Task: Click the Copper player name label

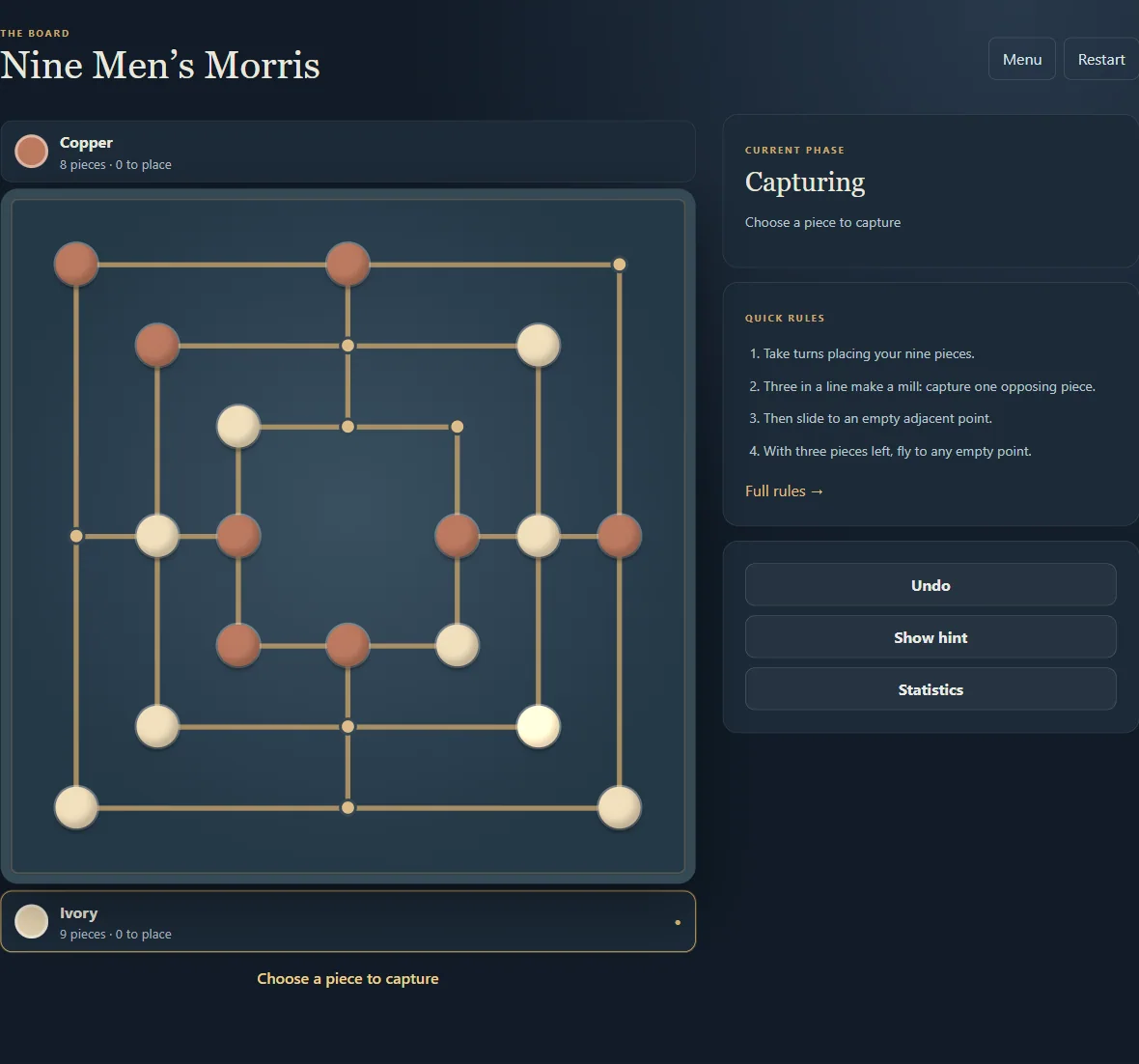Action: coord(86,143)
